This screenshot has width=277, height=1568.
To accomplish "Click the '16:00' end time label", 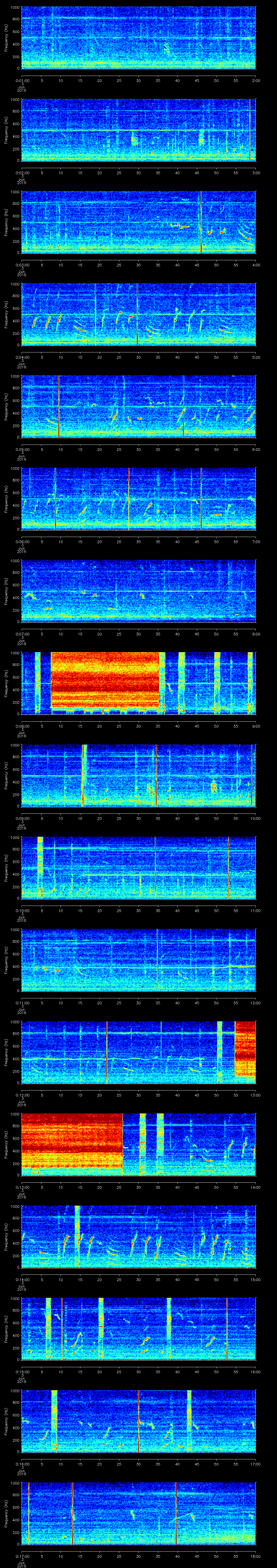I will click(256, 1371).
